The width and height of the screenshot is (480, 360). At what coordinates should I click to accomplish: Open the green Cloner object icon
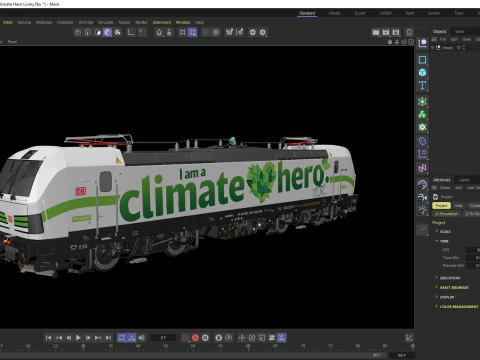click(422, 114)
